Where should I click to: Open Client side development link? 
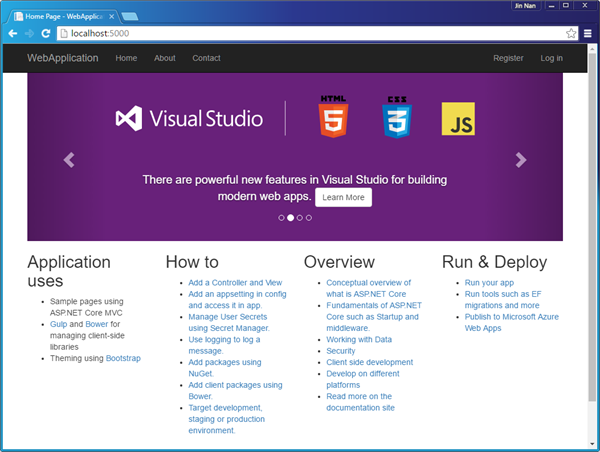coord(370,362)
